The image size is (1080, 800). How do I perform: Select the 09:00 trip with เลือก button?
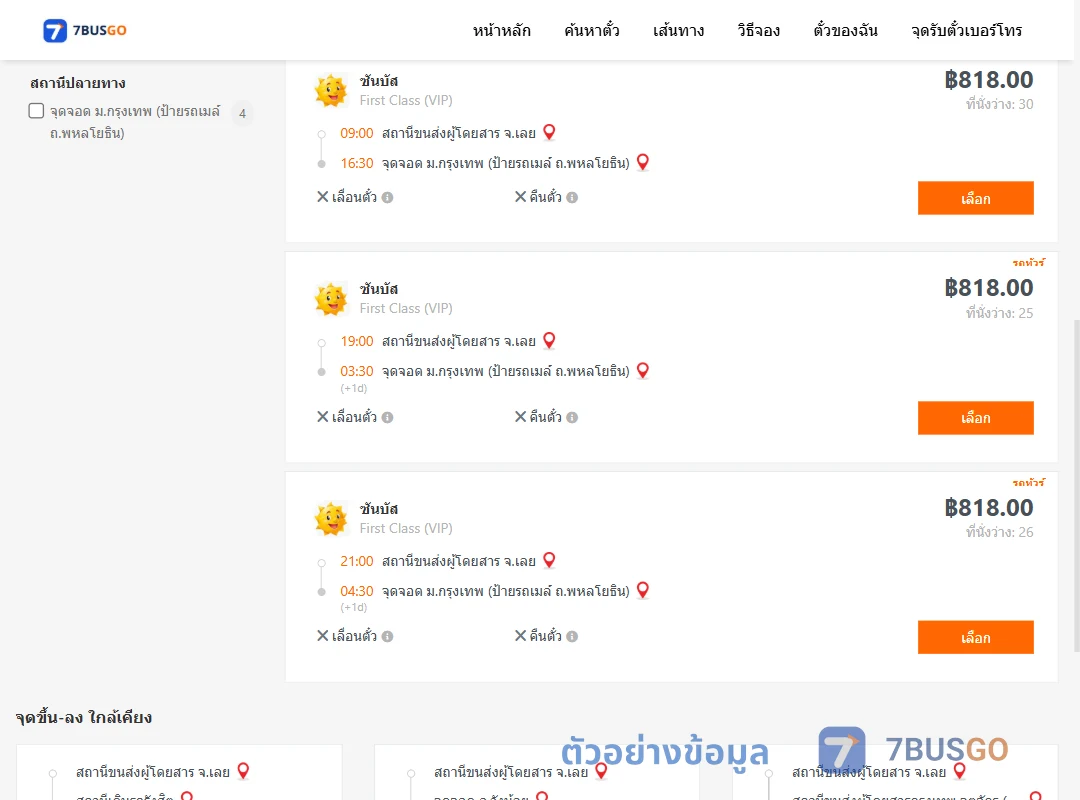pos(975,198)
